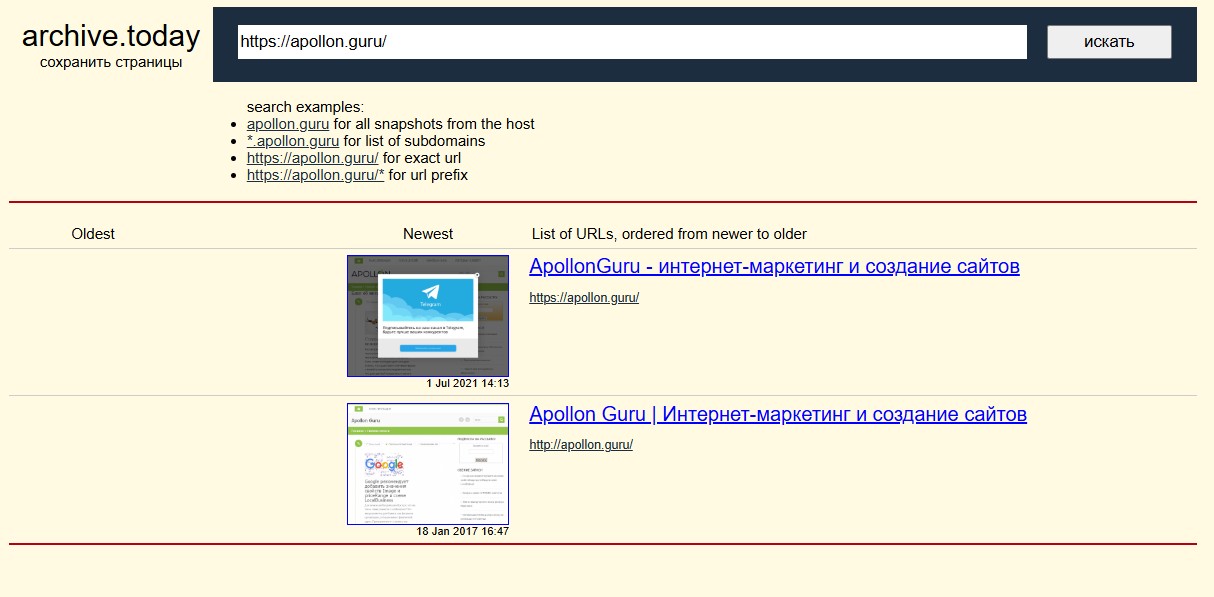The image size is (1214, 597).
Task: Open 'Apollon Guru | Интернет-маркетинг и создание сайтов' title link
Action: tap(778, 414)
